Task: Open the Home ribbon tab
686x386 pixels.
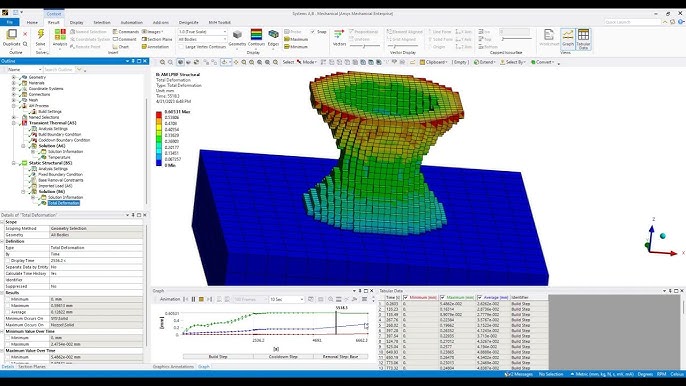Action: pos(32,22)
